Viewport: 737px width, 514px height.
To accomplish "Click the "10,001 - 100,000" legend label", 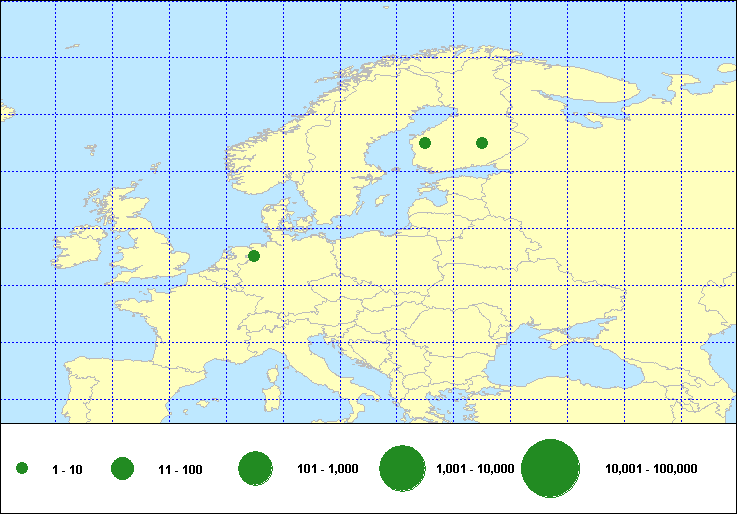I will [651, 470].
